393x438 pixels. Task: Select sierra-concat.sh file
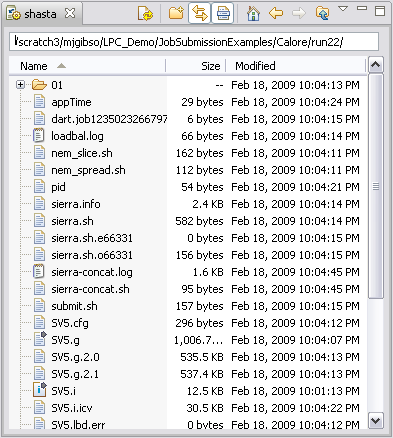click(x=90, y=289)
